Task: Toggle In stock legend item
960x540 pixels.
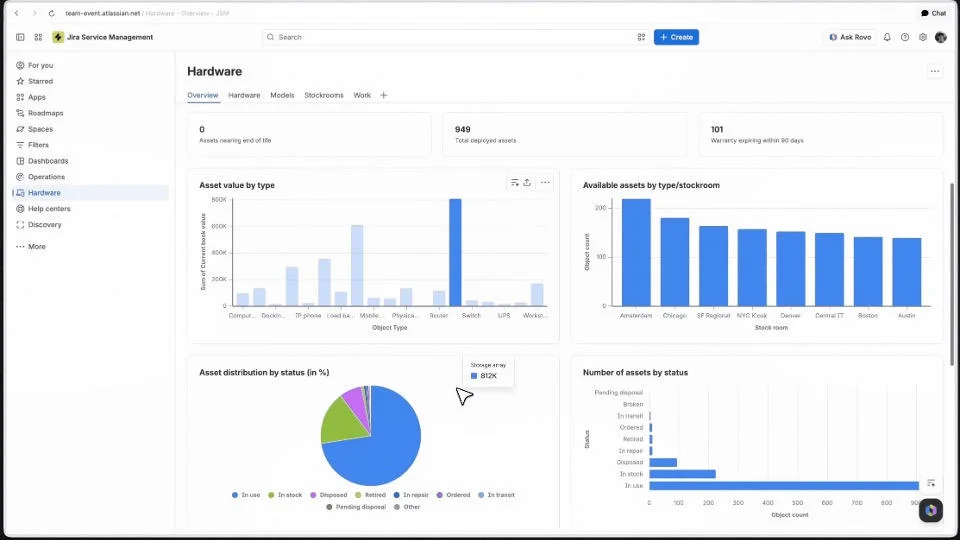Action: coord(285,495)
